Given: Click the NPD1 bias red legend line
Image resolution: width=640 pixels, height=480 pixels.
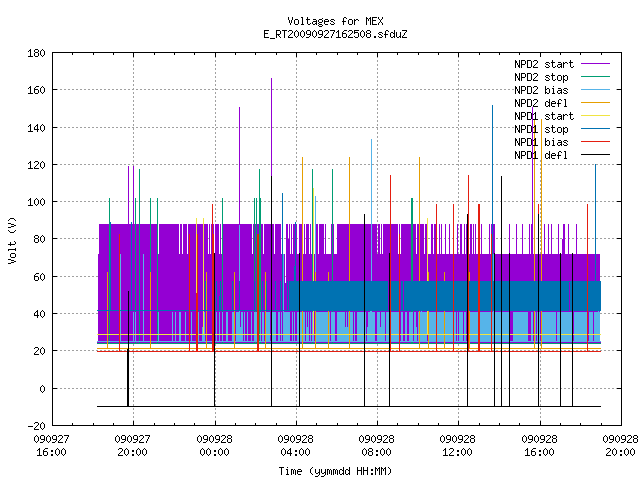Looking at the screenshot, I should tap(595, 142).
